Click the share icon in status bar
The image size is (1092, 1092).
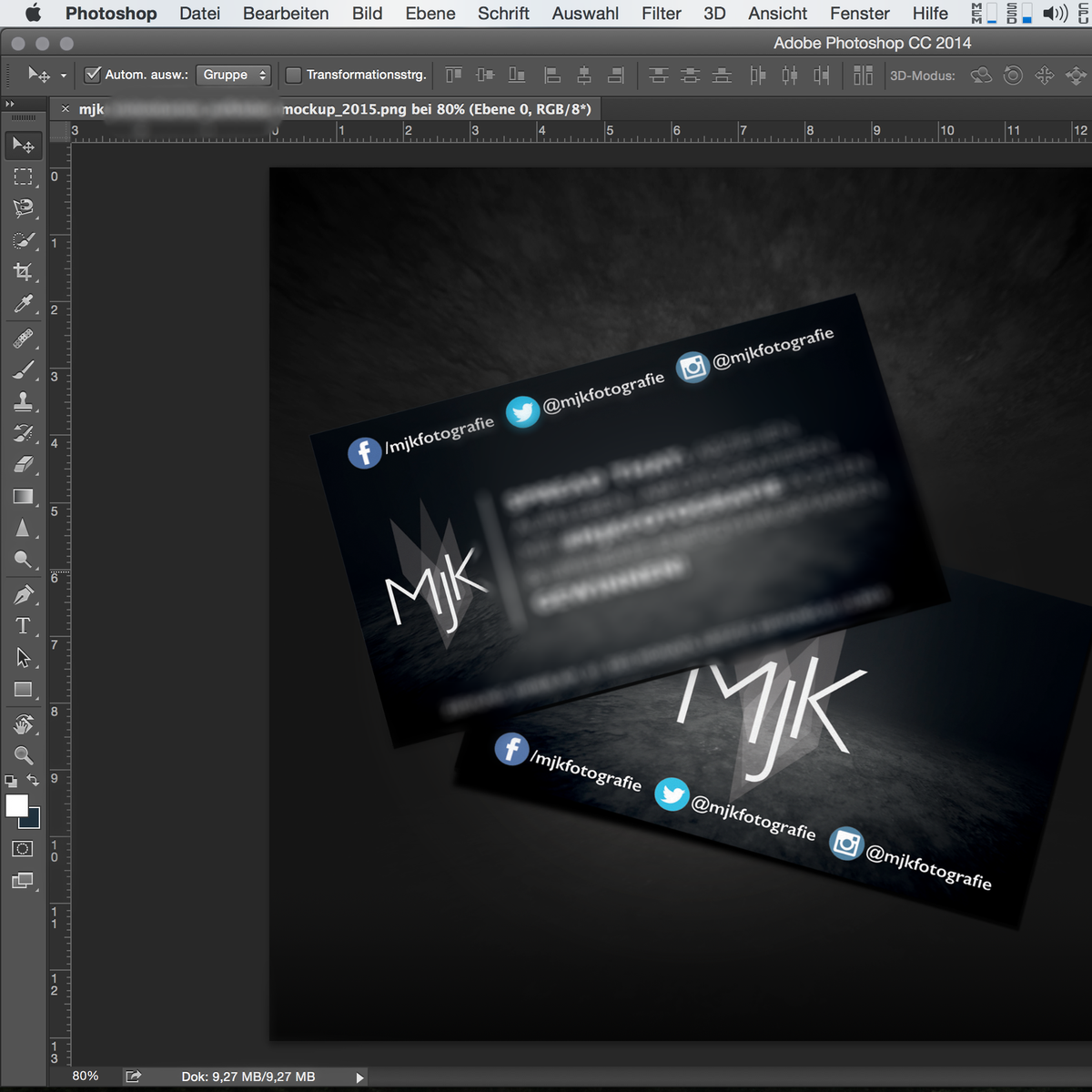[133, 1077]
